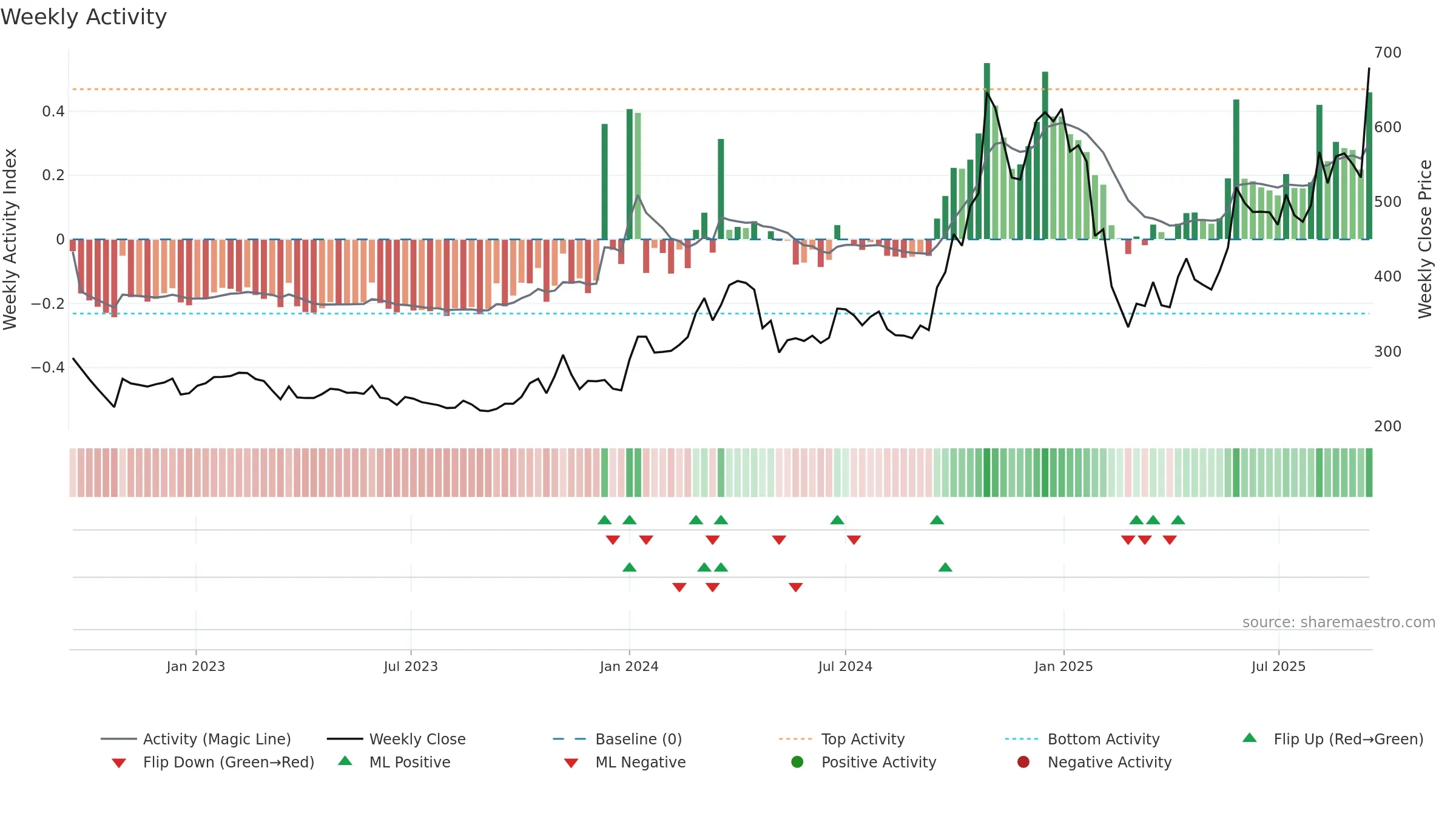Click the 700 price axis tick
Image resolution: width=1456 pixels, height=819 pixels.
point(1388,53)
